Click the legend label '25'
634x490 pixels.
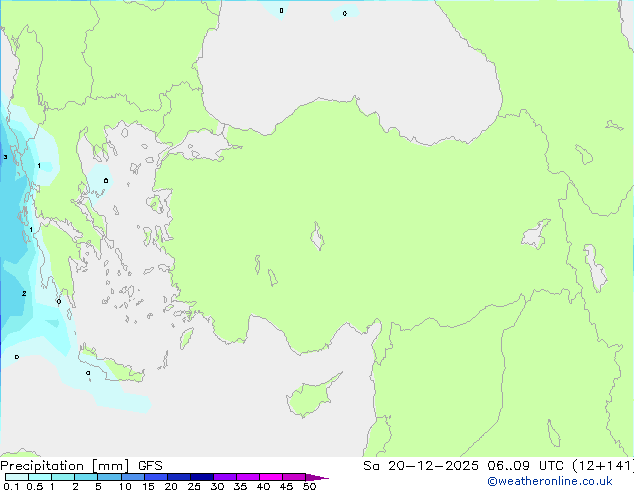coord(194,486)
